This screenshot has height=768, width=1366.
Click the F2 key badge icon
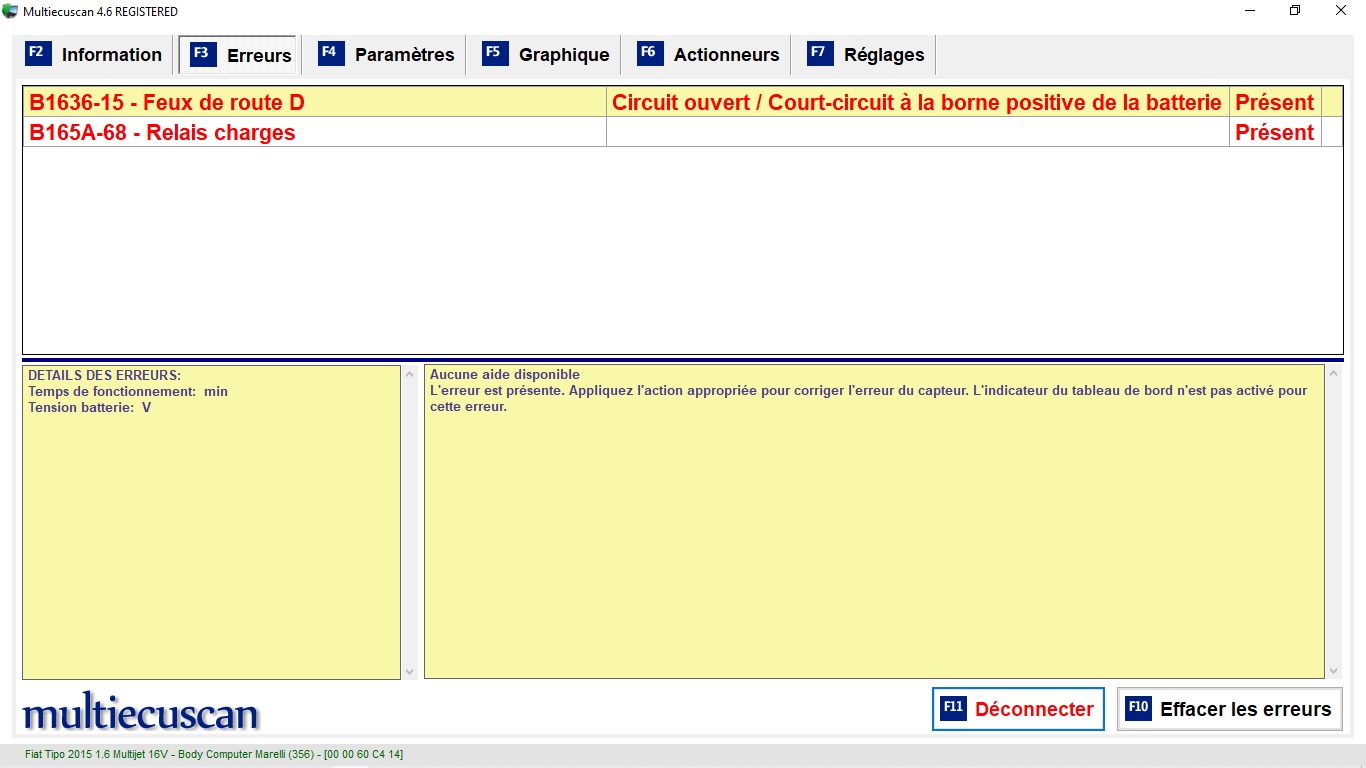(37, 54)
